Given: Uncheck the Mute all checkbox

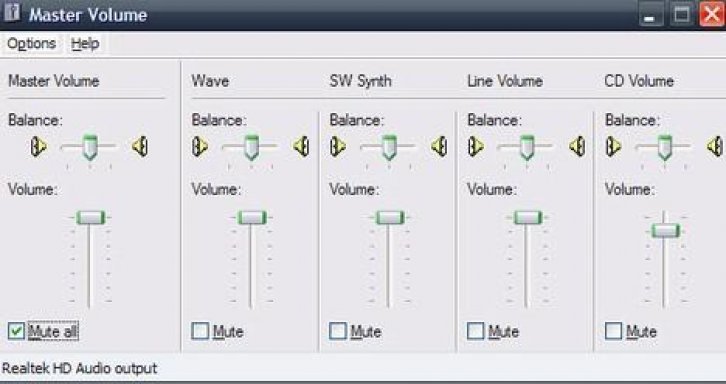Looking at the screenshot, I should click(16, 331).
